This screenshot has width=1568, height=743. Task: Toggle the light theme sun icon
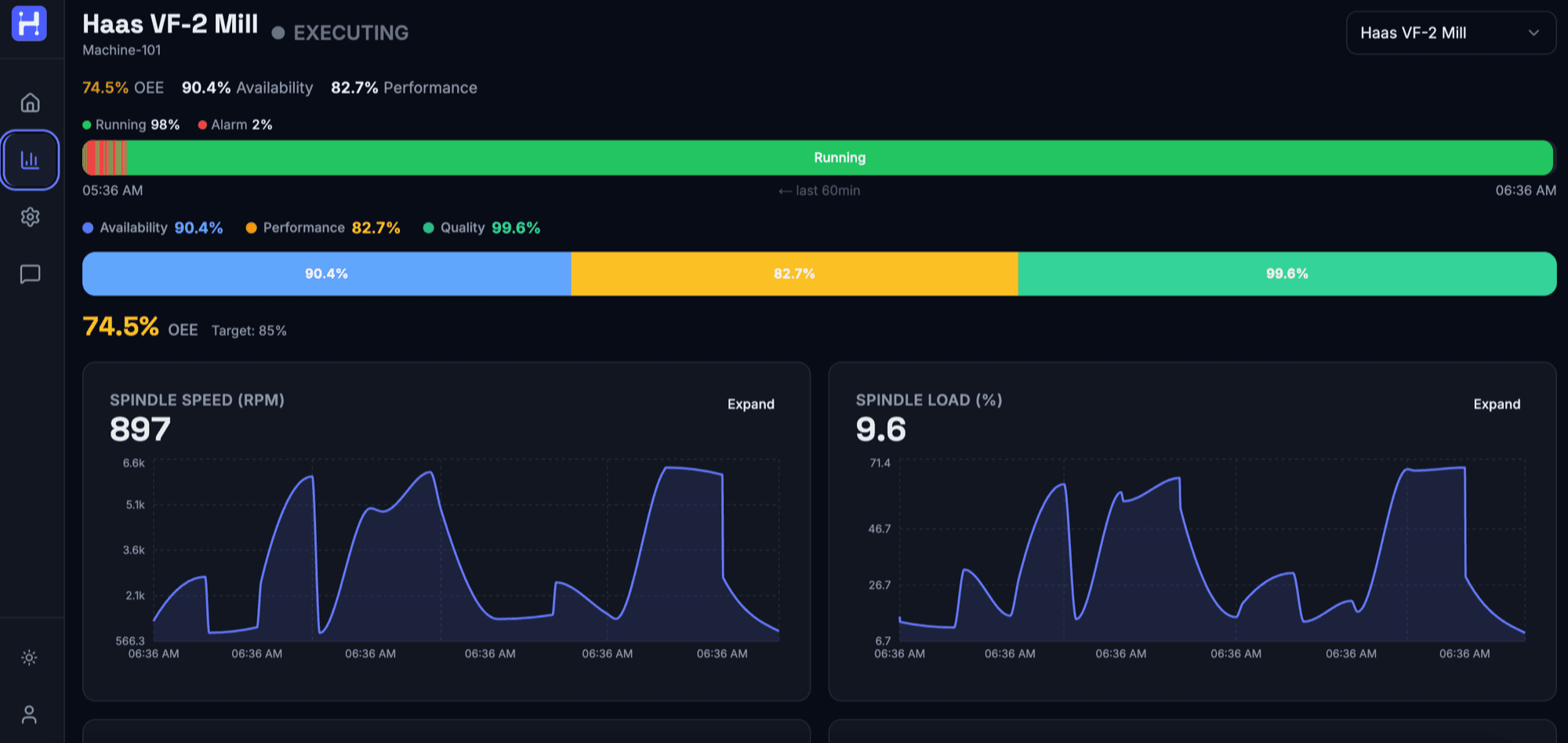[x=29, y=658]
